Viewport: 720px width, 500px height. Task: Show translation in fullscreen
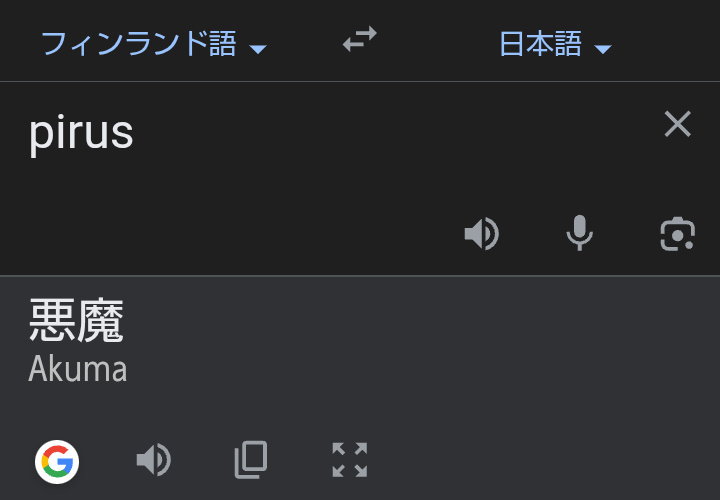pyautogui.click(x=349, y=460)
